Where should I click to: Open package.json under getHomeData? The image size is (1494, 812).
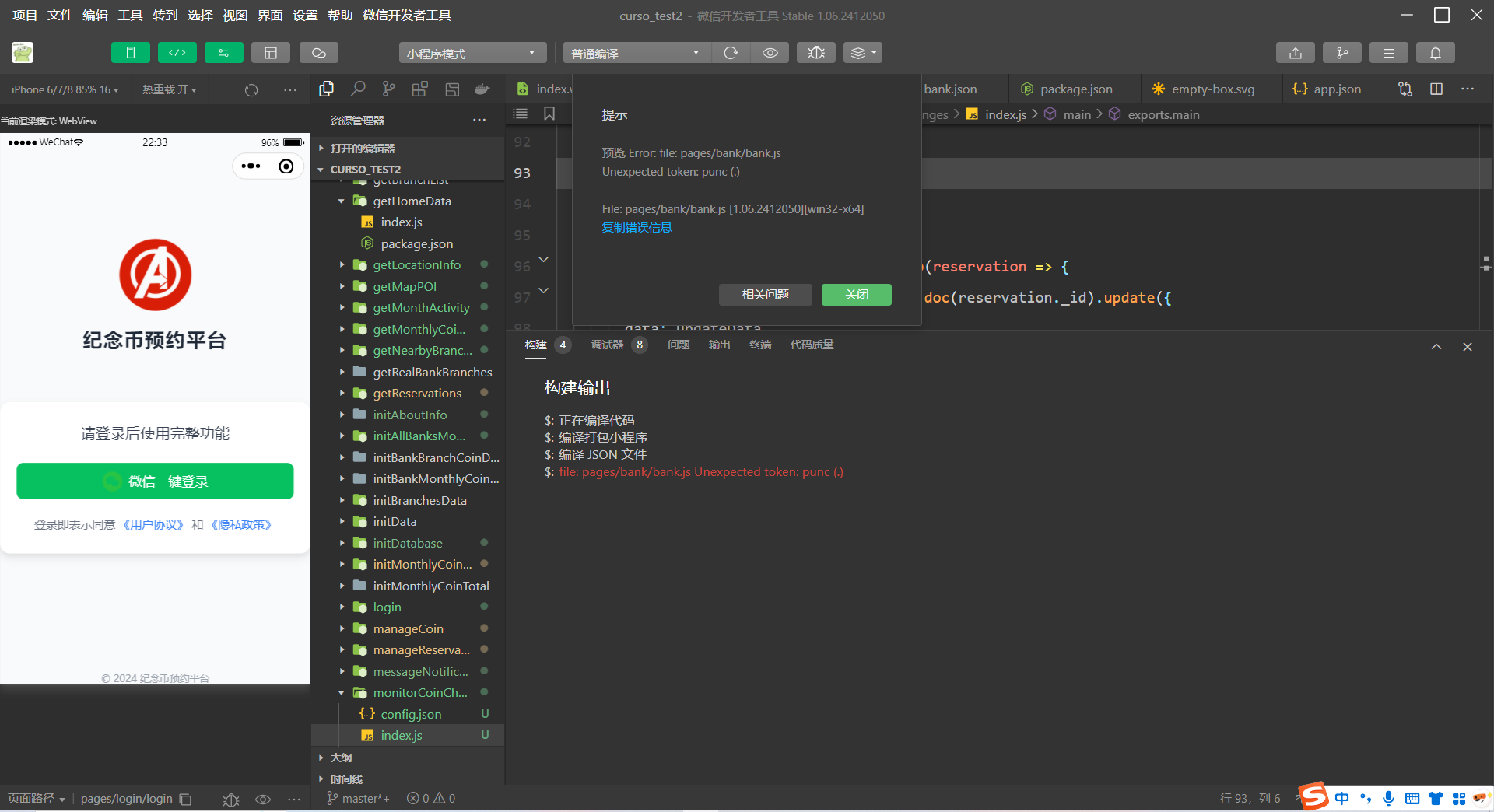click(x=408, y=243)
